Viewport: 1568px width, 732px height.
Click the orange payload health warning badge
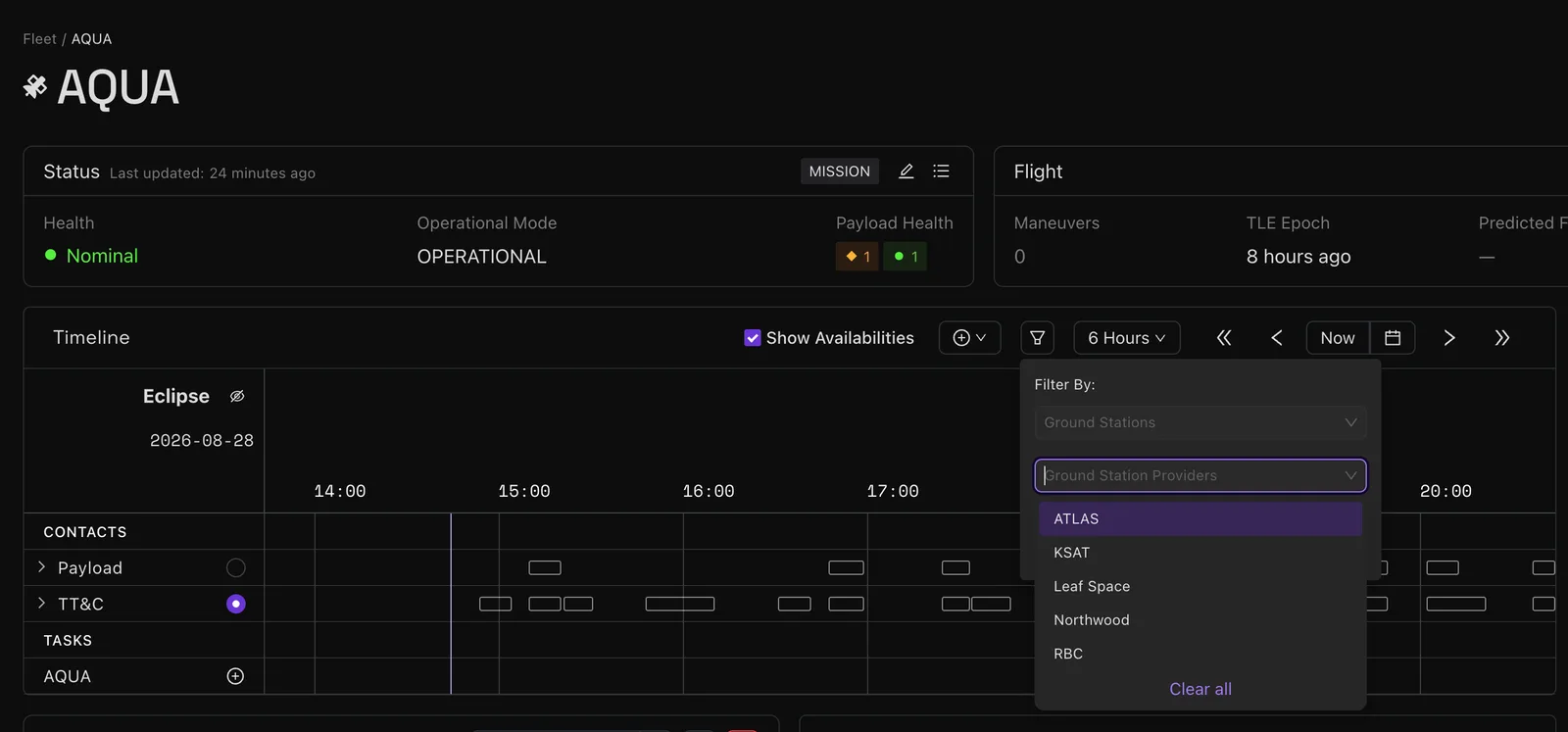[857, 257]
